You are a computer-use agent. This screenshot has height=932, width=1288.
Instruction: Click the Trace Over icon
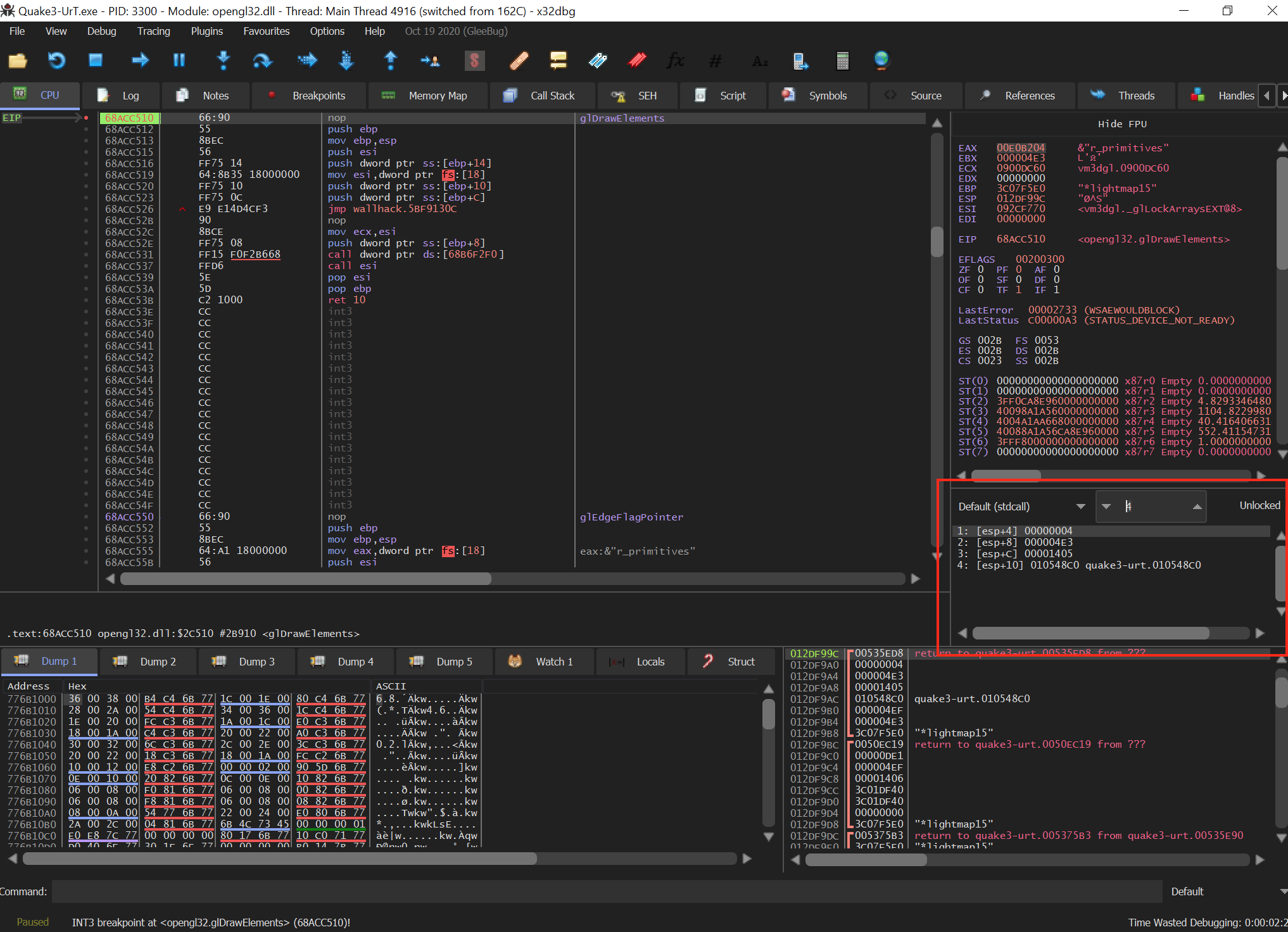[346, 60]
